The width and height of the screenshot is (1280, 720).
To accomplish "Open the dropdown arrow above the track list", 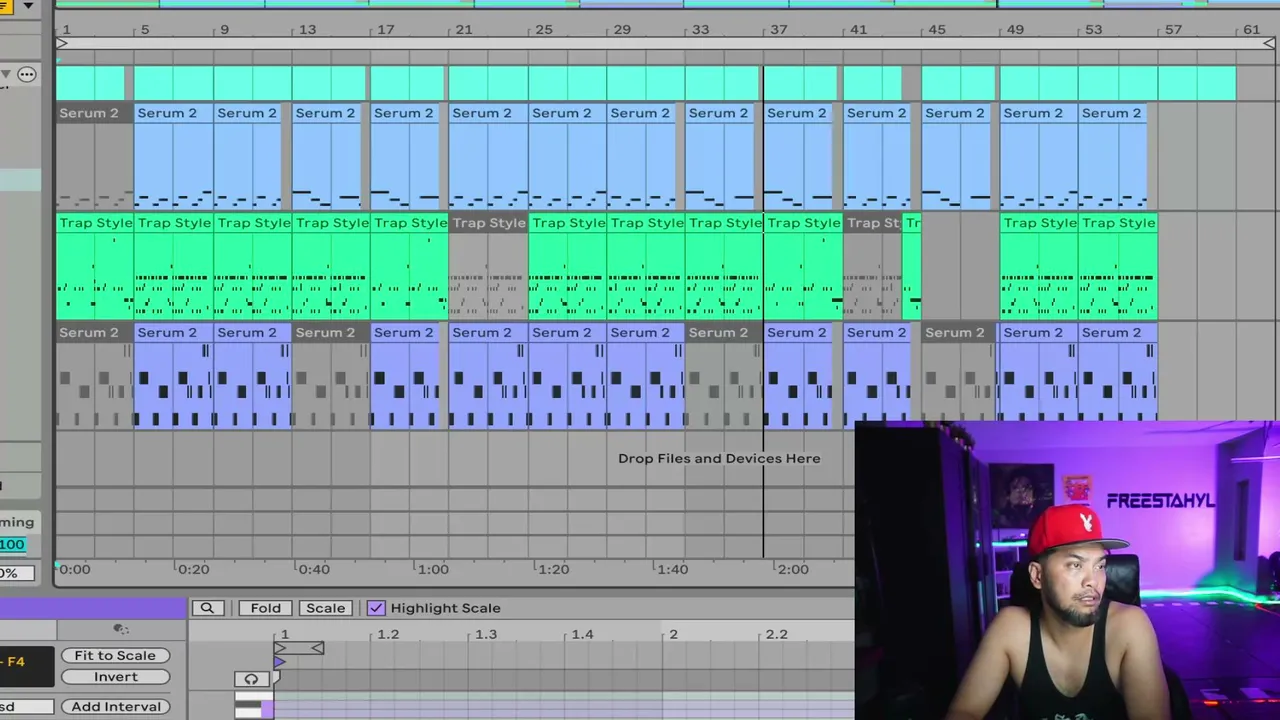I will pyautogui.click(x=28, y=6).
